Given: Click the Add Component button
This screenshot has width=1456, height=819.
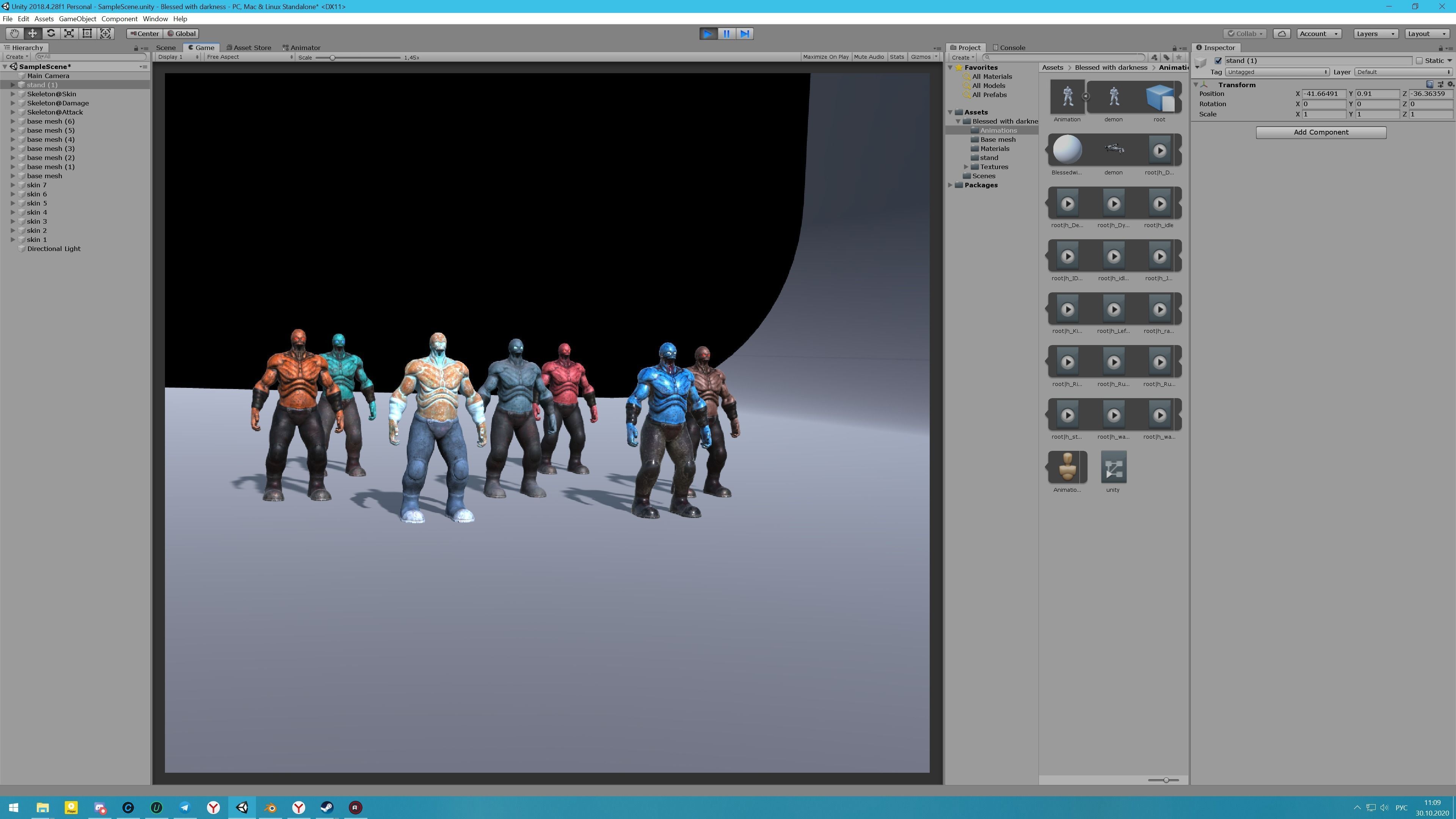Looking at the screenshot, I should point(1320,132).
